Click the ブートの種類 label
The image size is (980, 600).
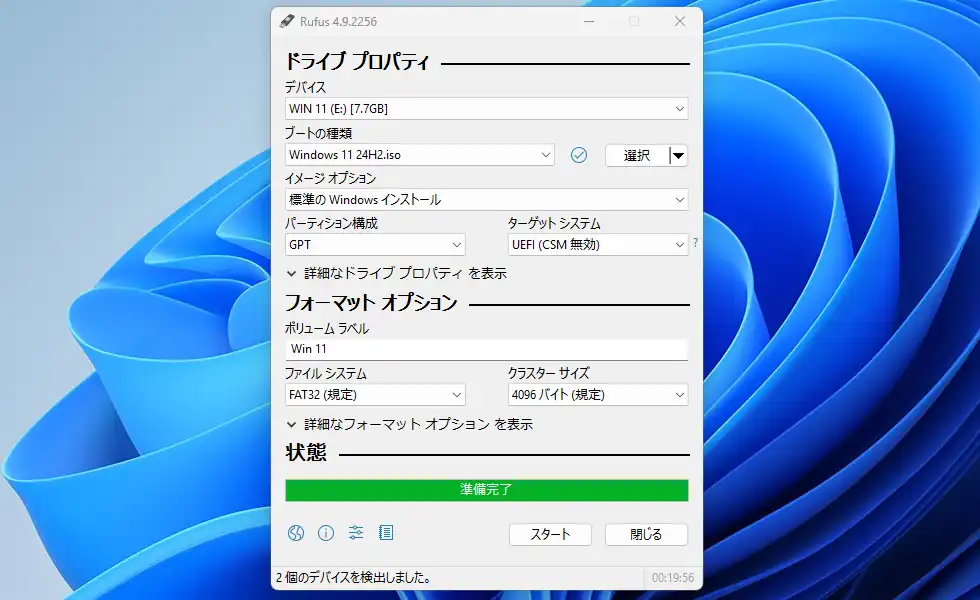(x=318, y=133)
